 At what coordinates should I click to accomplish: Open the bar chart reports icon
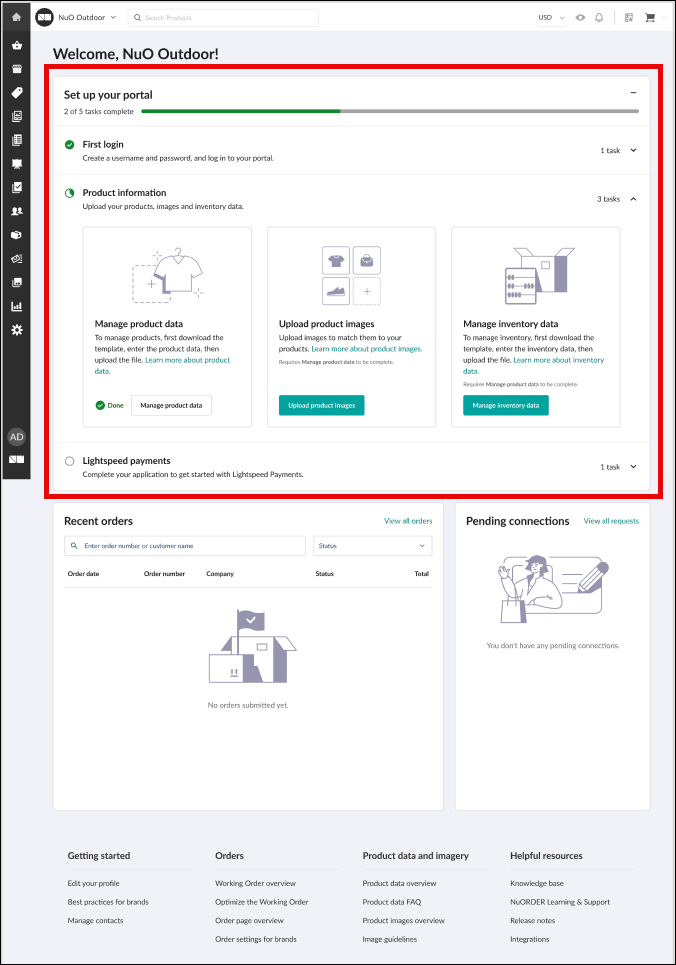pyautogui.click(x=16, y=306)
